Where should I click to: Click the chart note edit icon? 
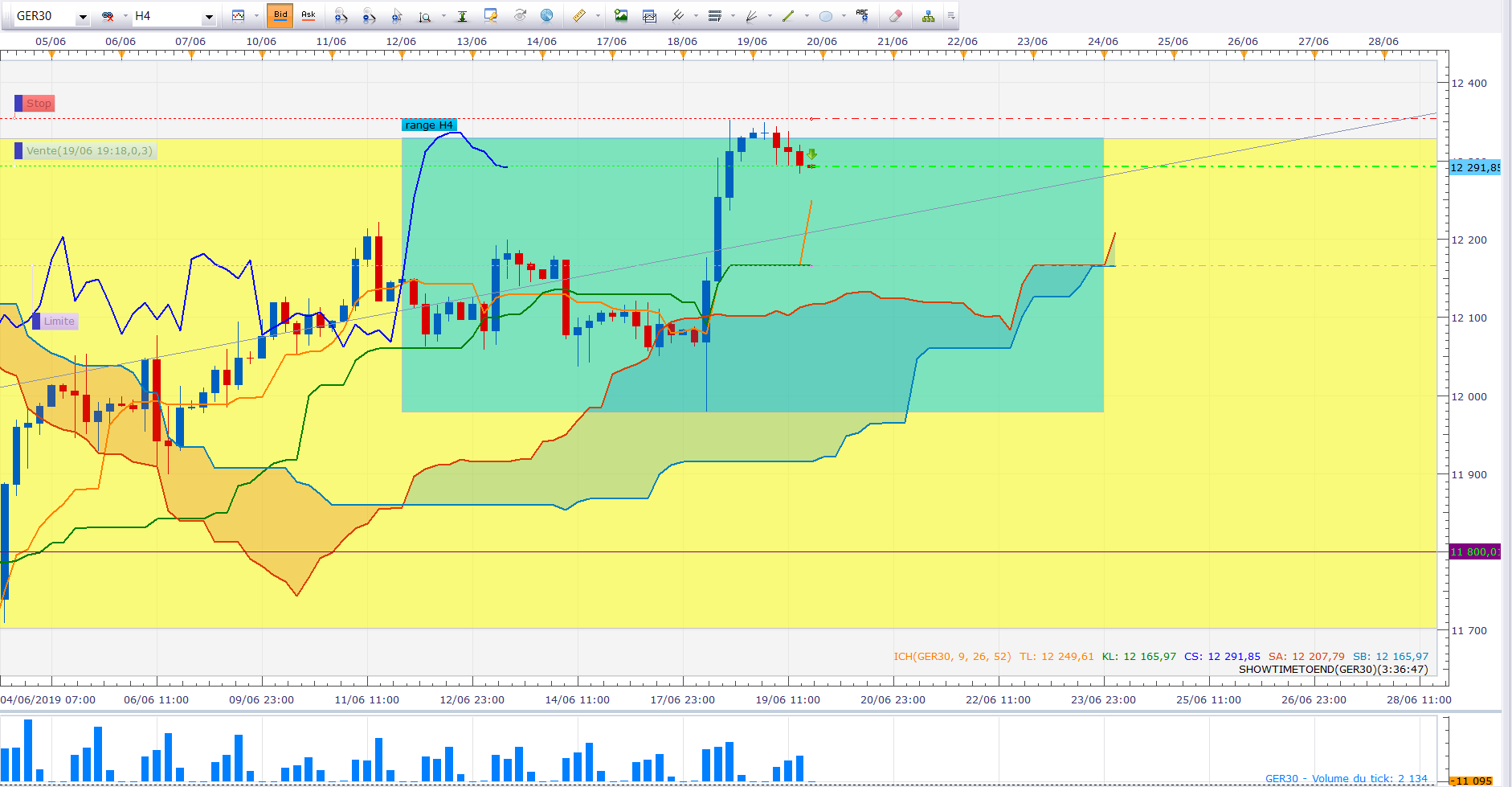(491, 16)
